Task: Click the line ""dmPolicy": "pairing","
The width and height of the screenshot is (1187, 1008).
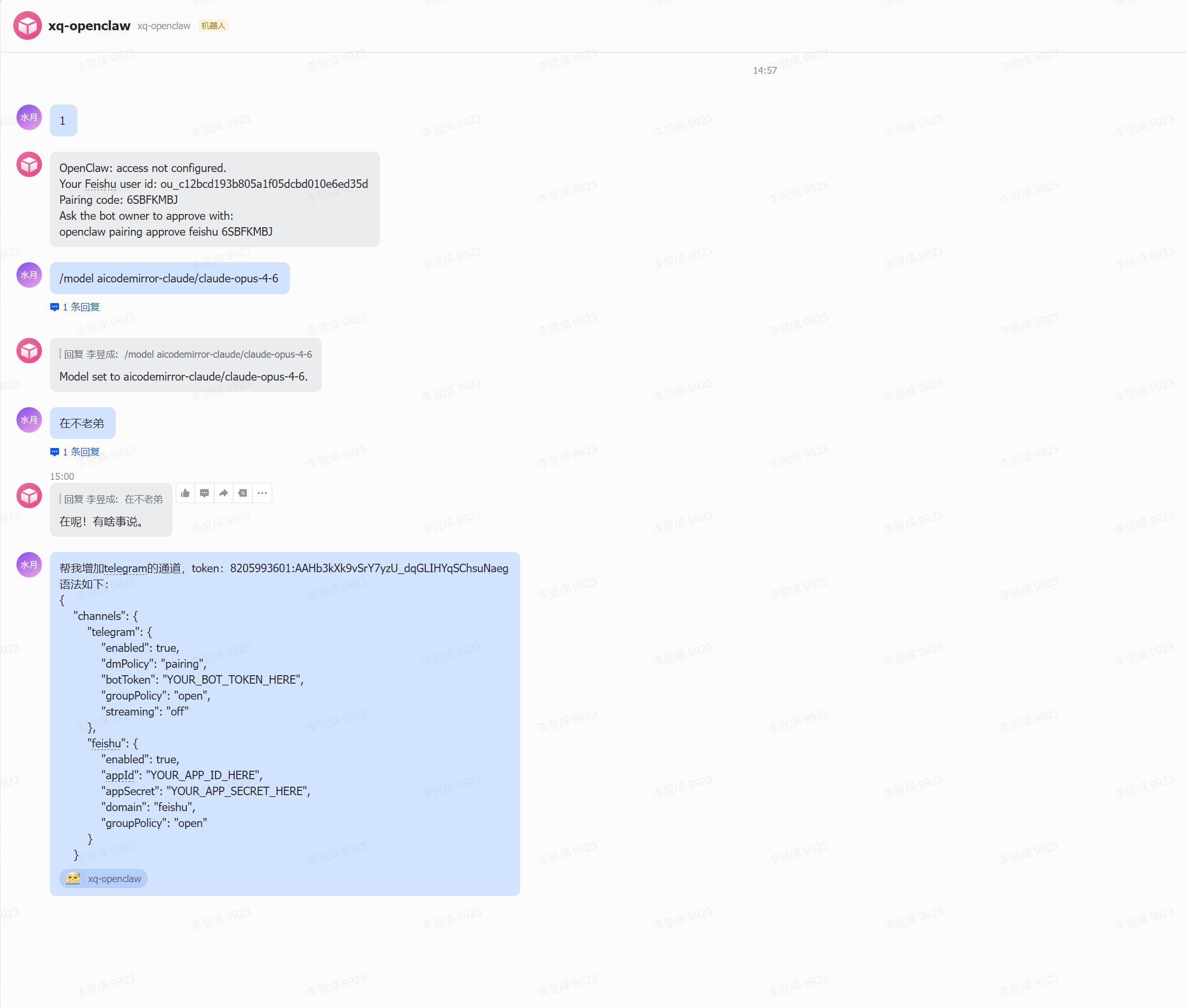Action: 154,664
